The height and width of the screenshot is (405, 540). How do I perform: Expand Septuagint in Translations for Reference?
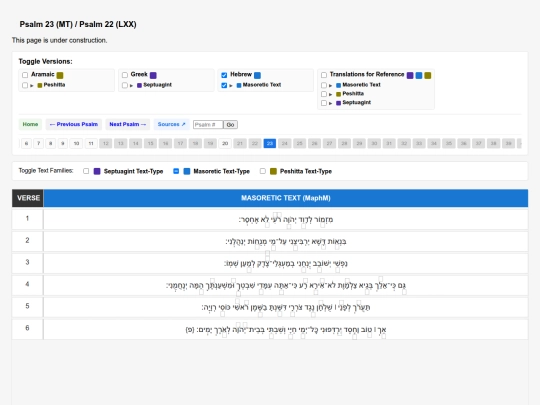coord(330,103)
